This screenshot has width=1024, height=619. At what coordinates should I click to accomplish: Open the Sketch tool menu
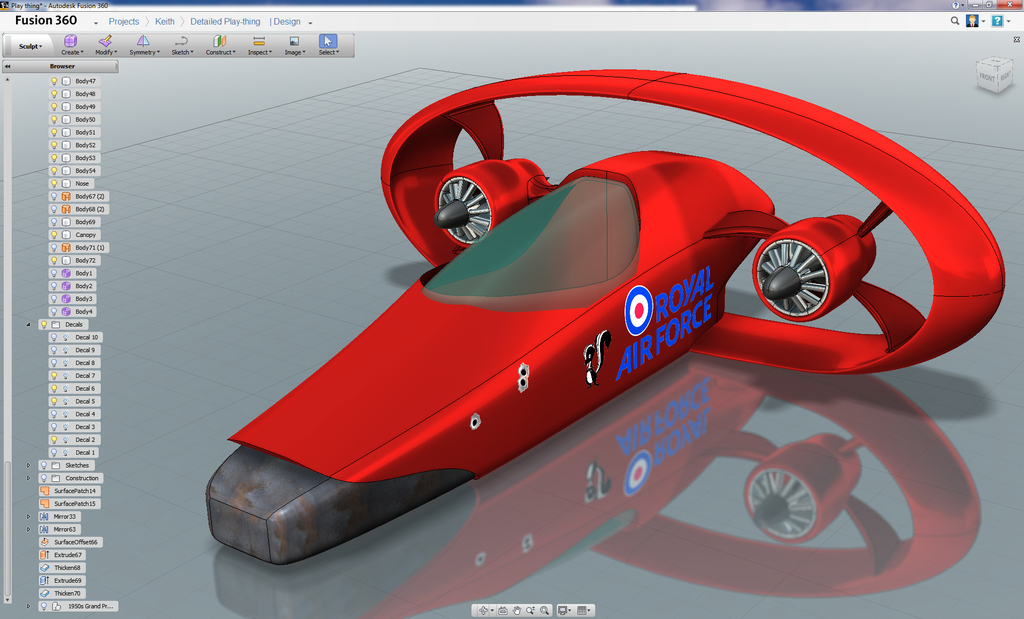pyautogui.click(x=182, y=45)
